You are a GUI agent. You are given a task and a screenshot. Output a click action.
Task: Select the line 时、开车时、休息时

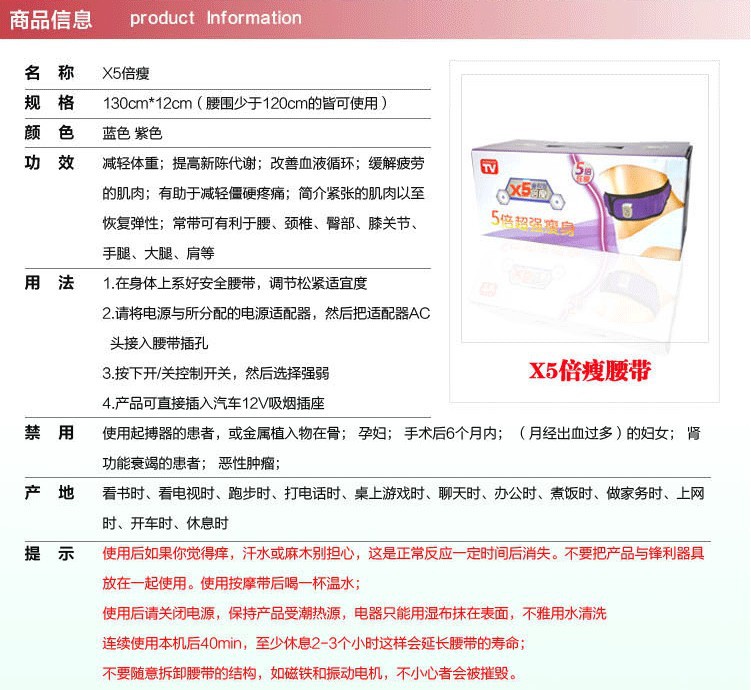coord(165,523)
